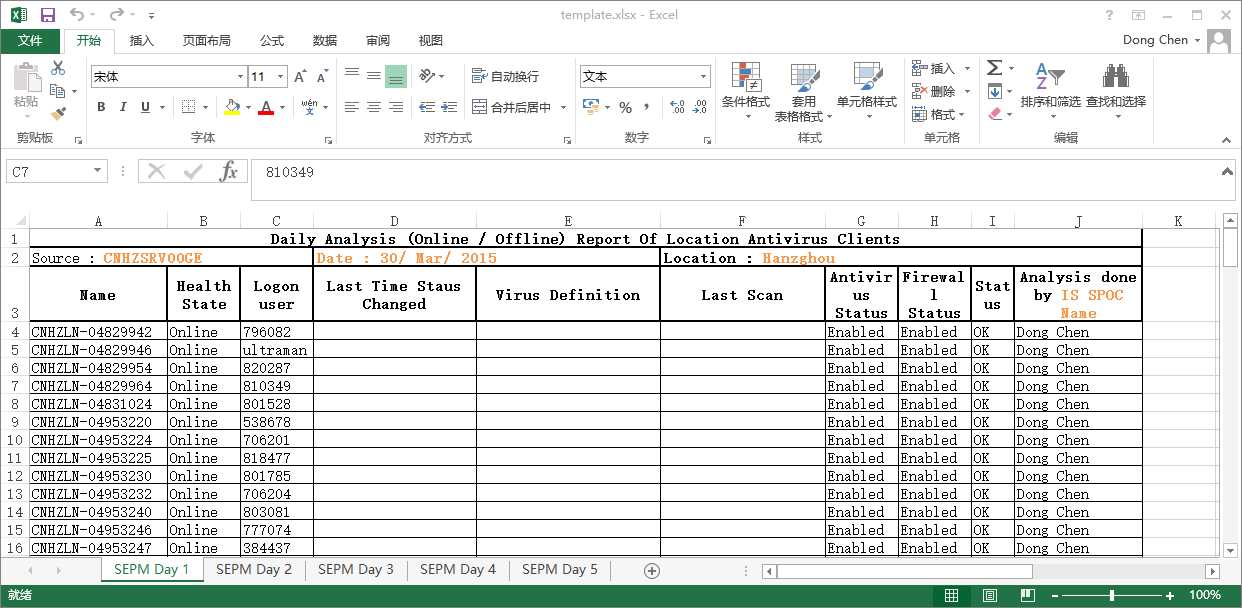
Task: Align text left
Action: (352, 107)
